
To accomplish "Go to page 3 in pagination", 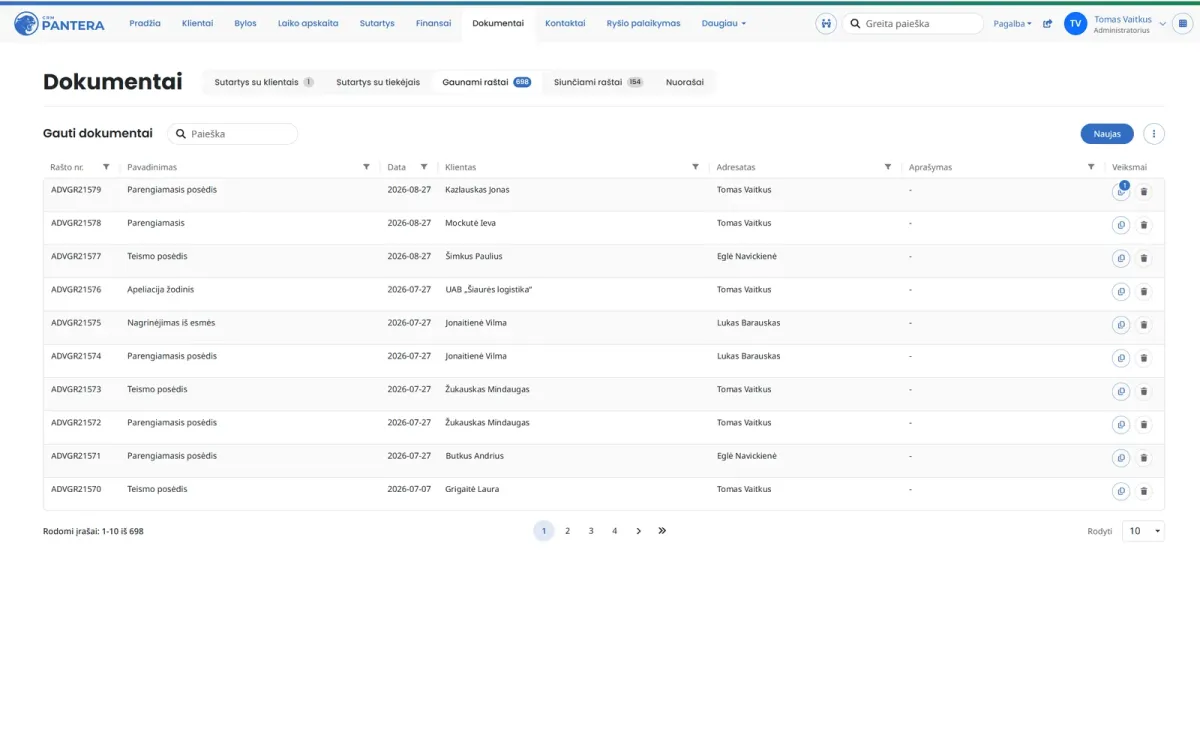I will (591, 531).
